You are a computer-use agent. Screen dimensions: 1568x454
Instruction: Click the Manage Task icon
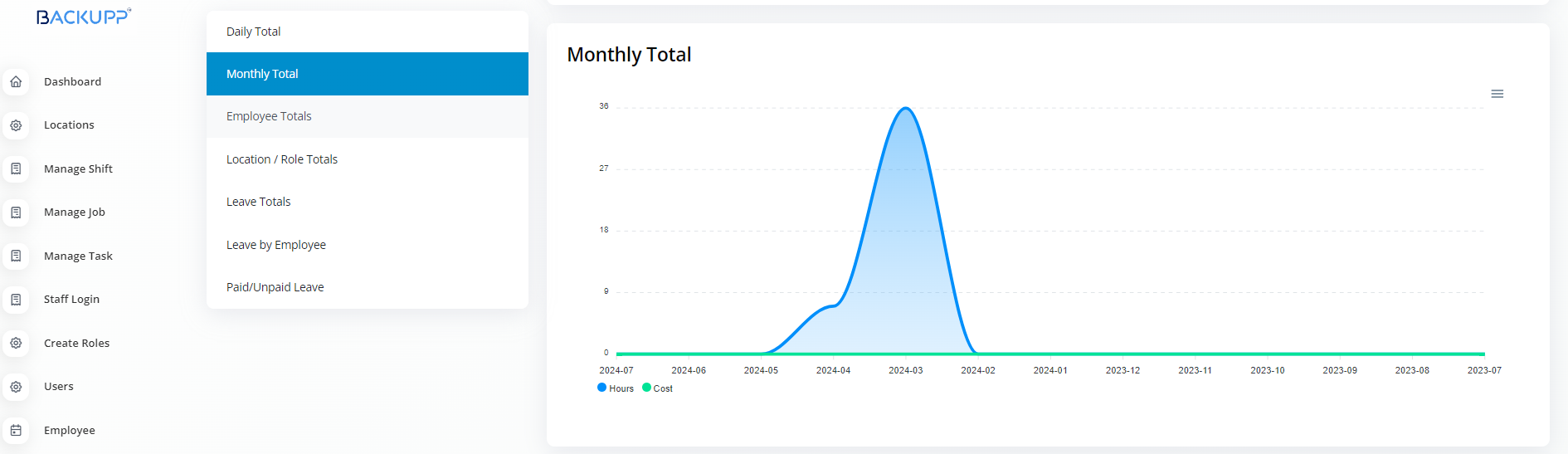tap(16, 256)
